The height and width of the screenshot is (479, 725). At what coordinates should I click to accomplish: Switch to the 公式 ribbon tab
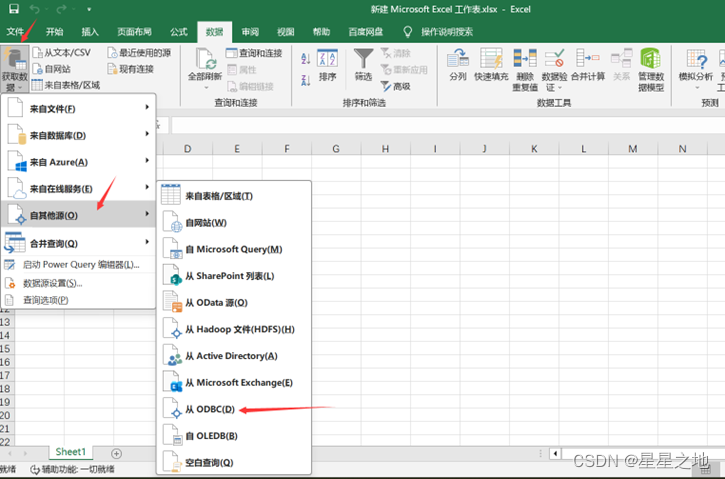click(x=178, y=31)
